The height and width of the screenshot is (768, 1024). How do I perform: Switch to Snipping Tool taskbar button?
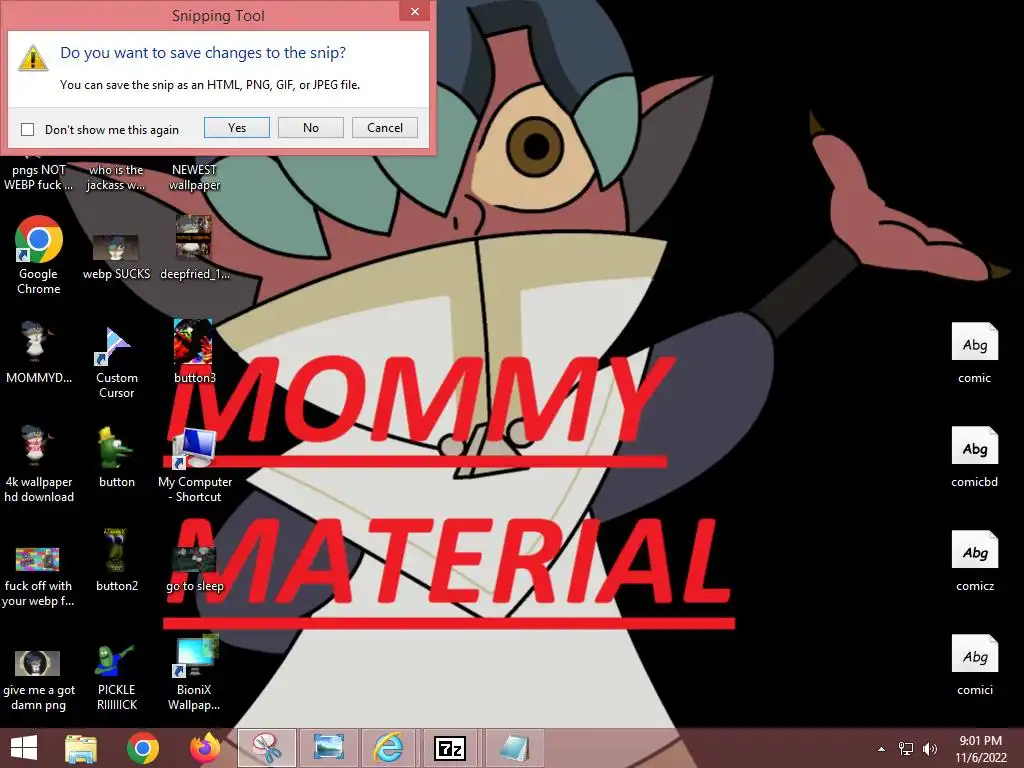(x=266, y=748)
